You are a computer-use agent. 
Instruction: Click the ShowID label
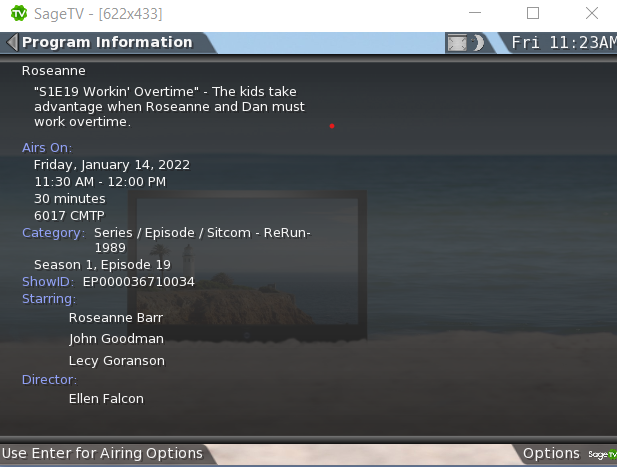click(x=48, y=282)
